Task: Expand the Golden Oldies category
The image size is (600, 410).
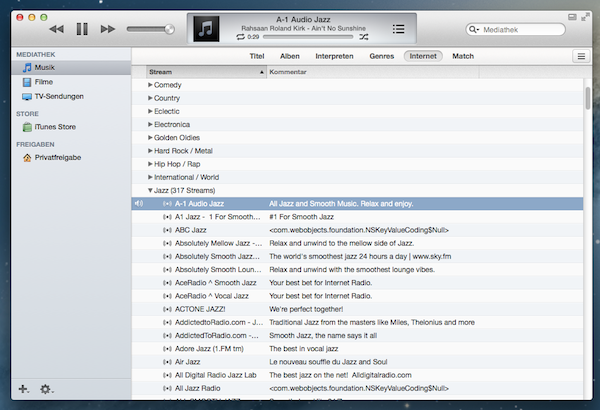Action: [x=150, y=137]
